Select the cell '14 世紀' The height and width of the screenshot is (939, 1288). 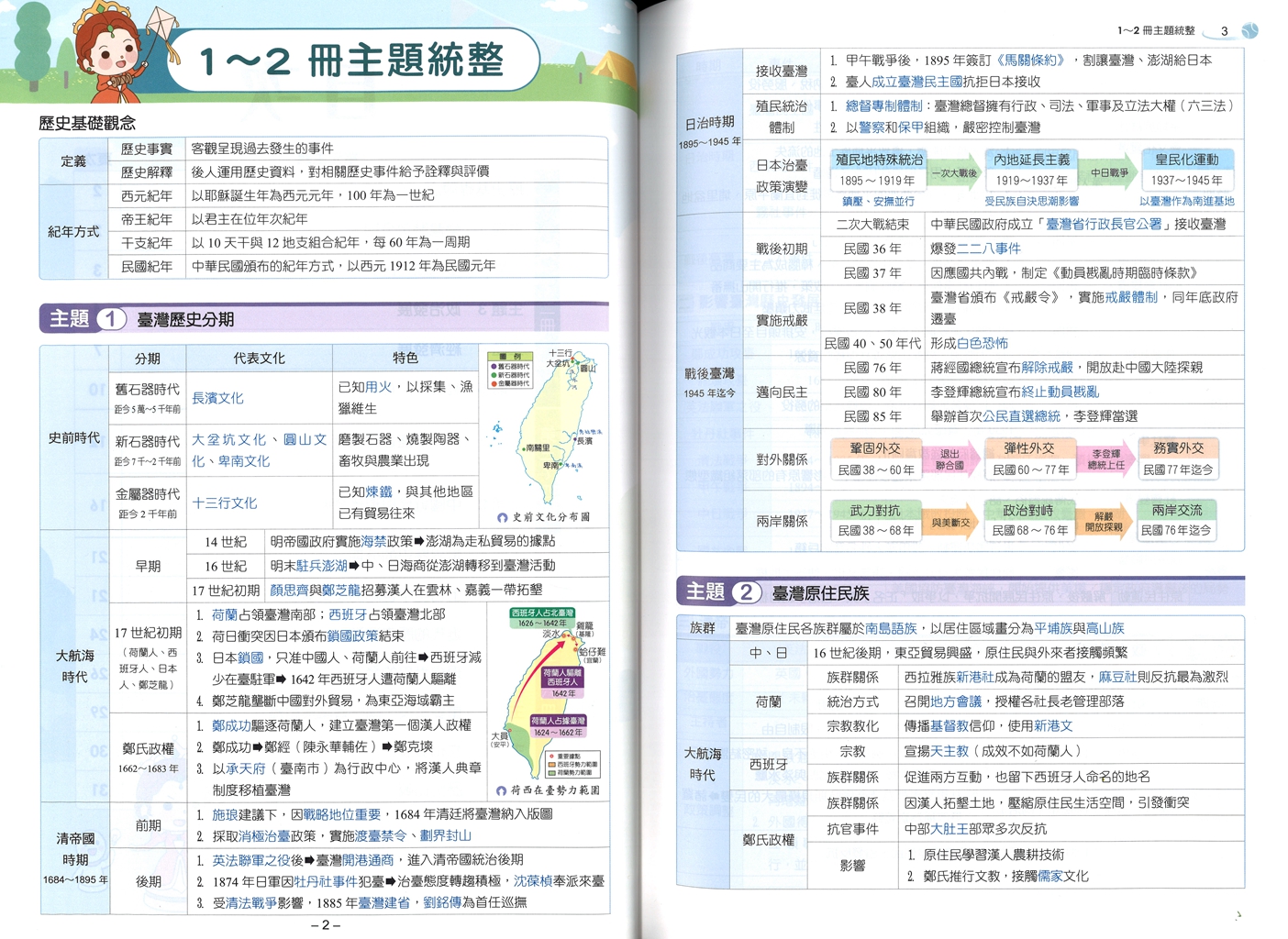tap(225, 542)
